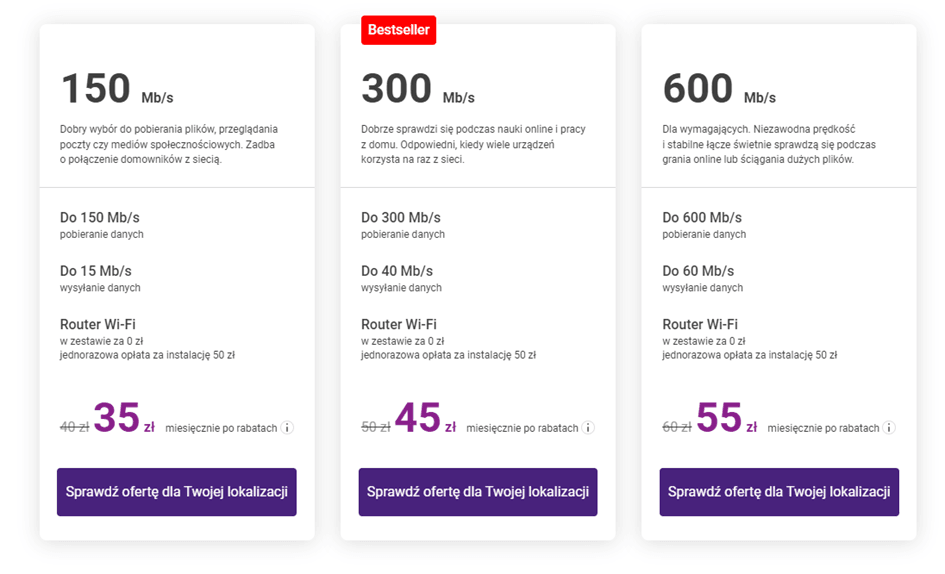Click 'Do 15 Mb/s' upload speed text
The height and width of the screenshot is (574, 945).
tap(96, 271)
